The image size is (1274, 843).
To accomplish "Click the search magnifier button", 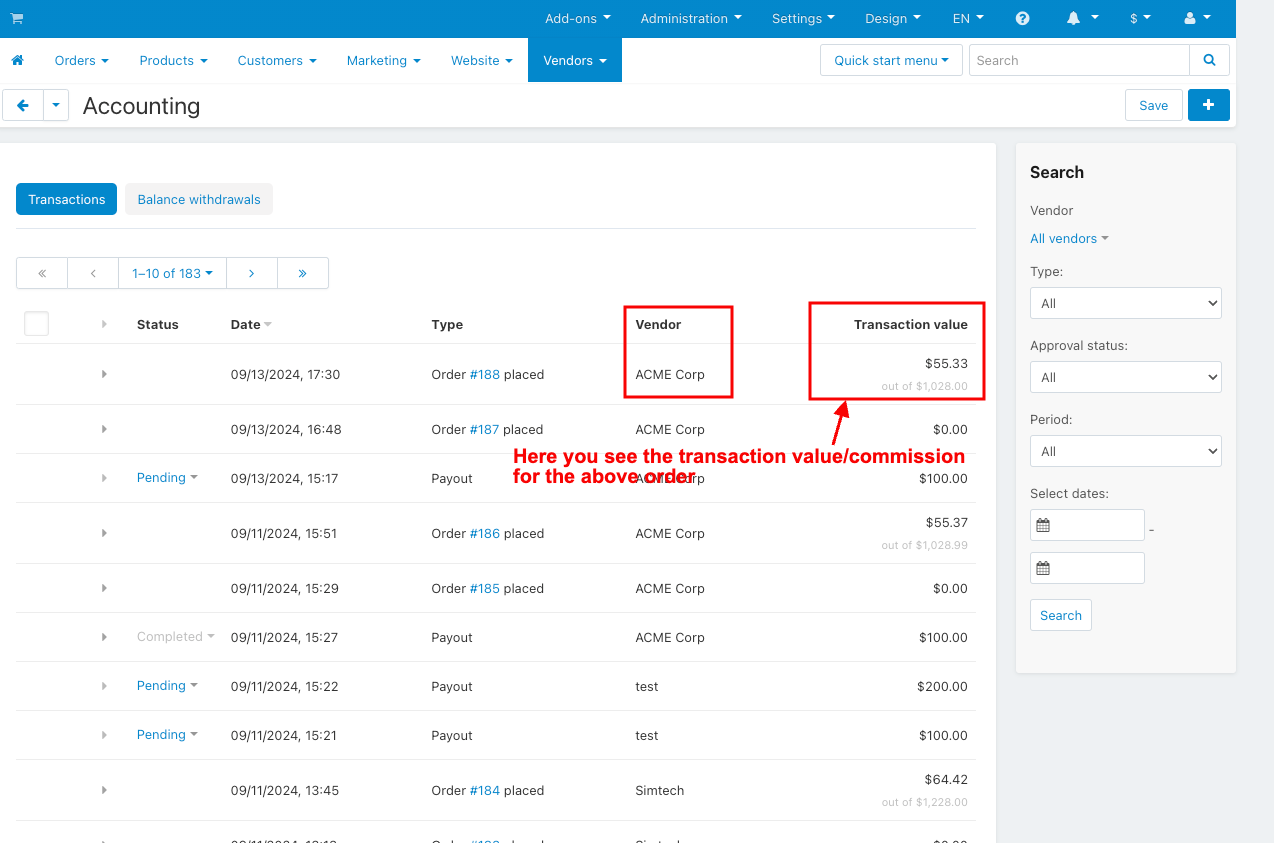I will [x=1209, y=61].
